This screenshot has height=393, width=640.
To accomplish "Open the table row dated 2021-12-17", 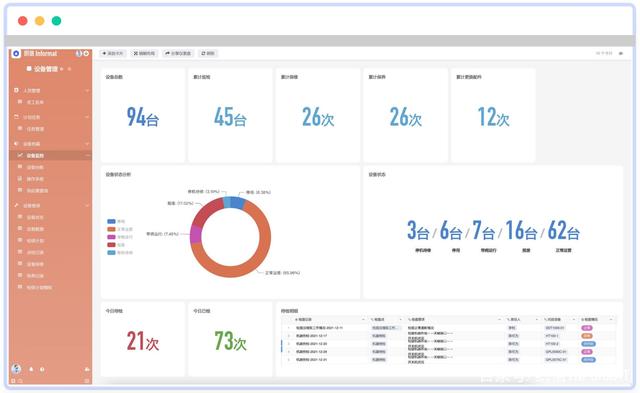I will click(x=449, y=336).
